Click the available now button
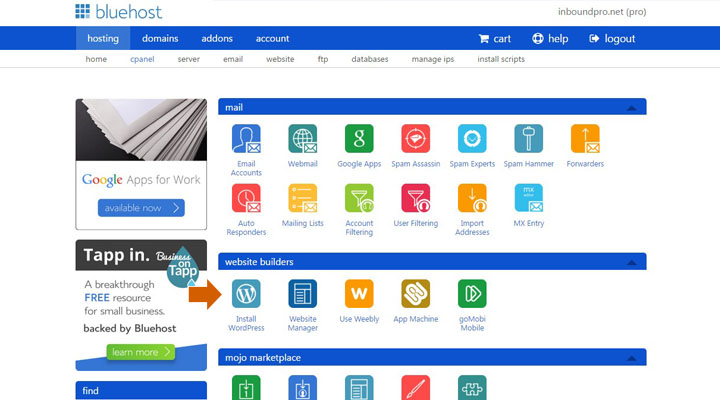Viewport: 720px width, 400px height. pos(141,208)
